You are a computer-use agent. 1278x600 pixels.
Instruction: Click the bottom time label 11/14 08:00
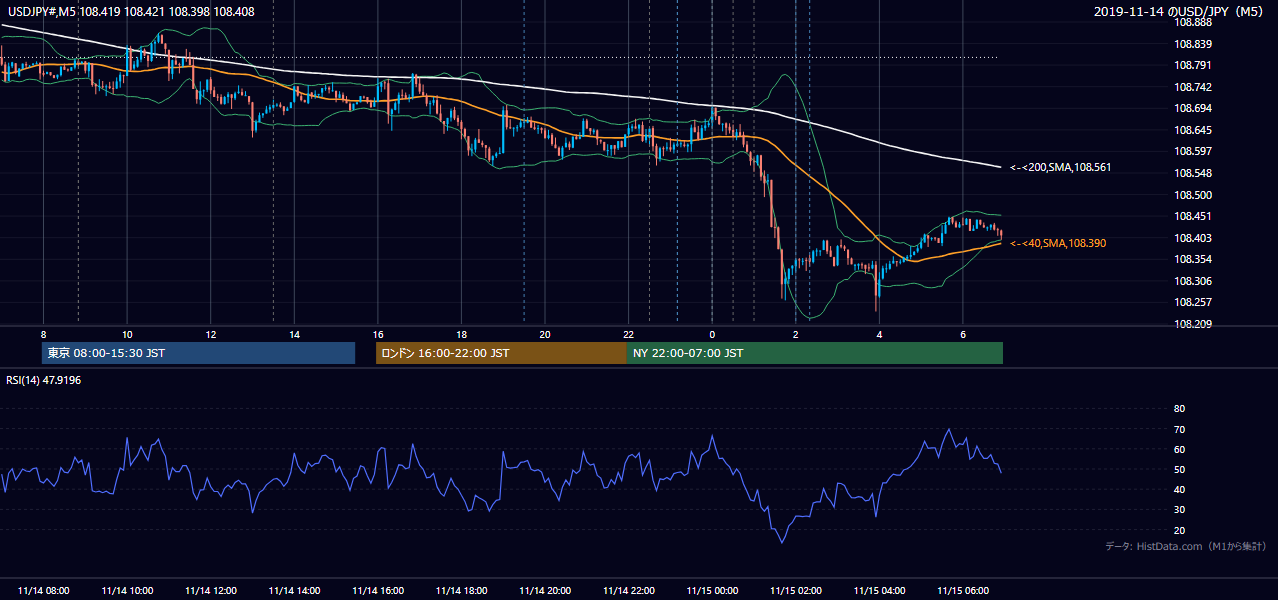pyautogui.click(x=43, y=591)
